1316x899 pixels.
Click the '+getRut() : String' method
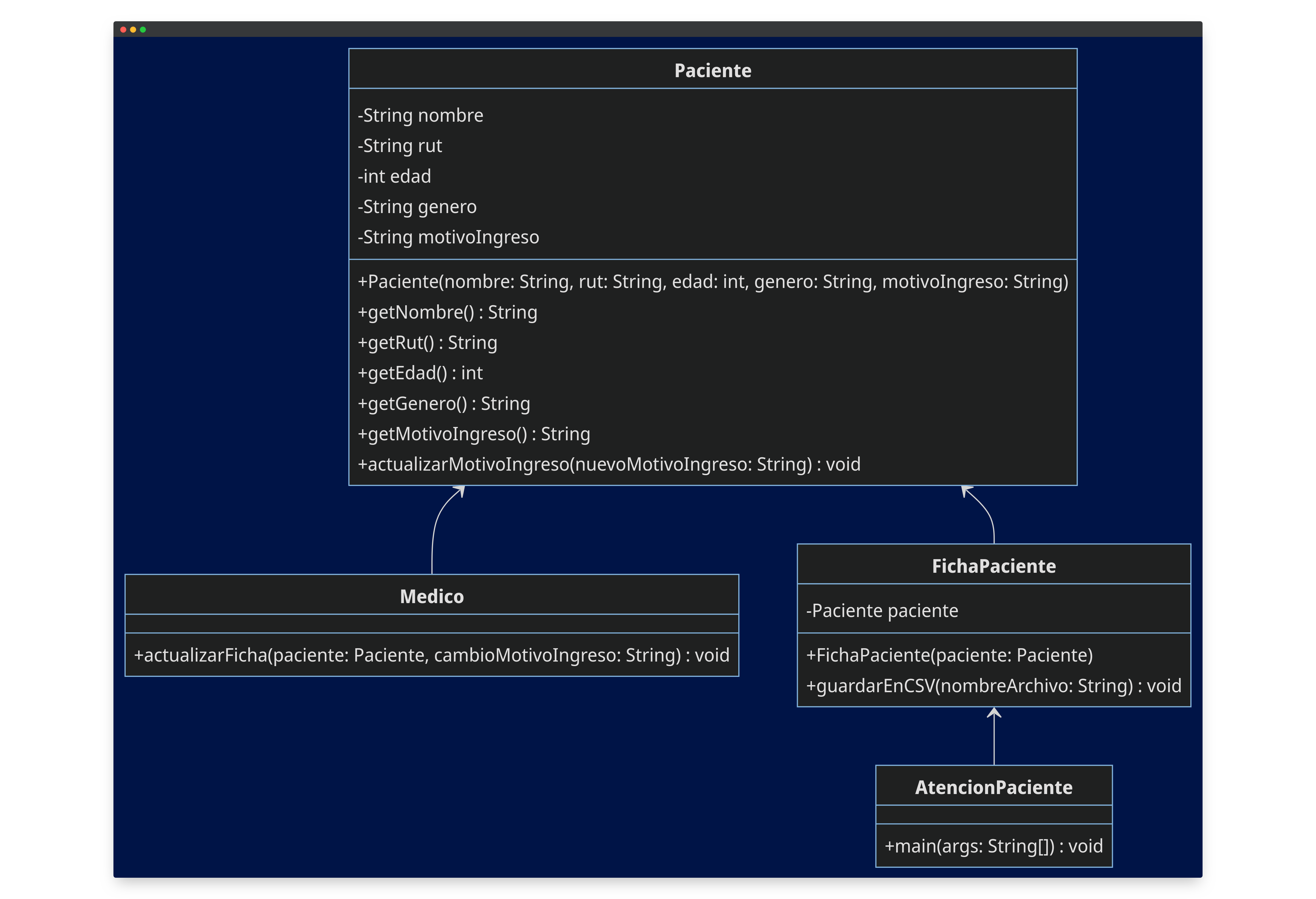click(427, 343)
